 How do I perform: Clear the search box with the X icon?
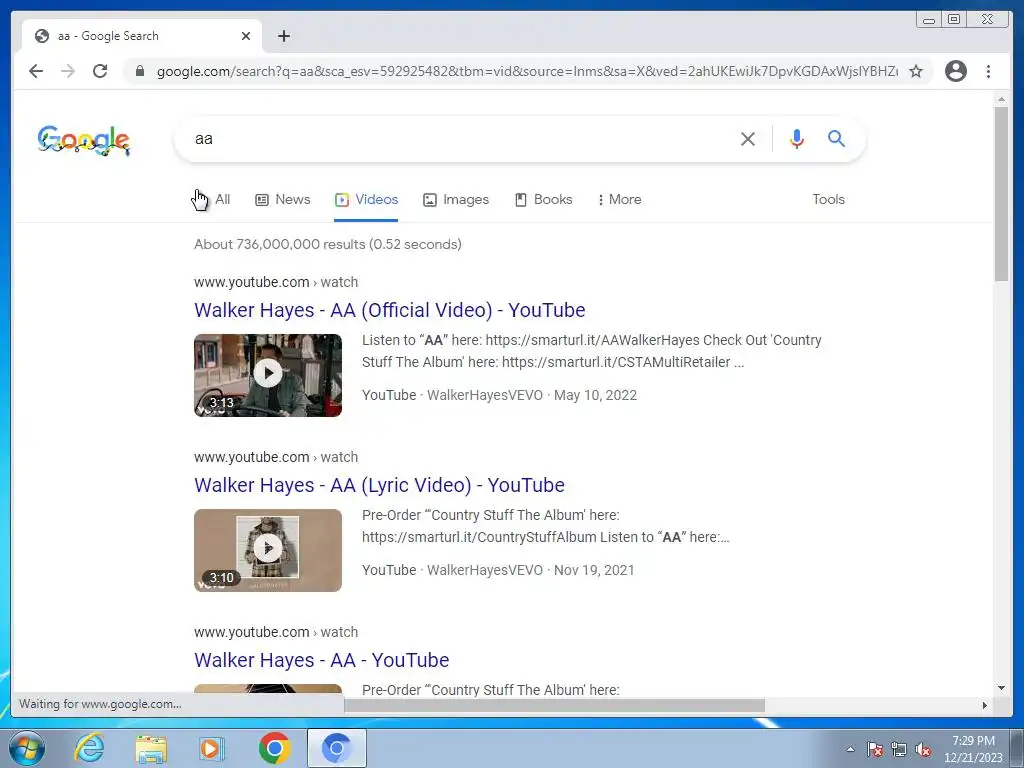tap(748, 138)
